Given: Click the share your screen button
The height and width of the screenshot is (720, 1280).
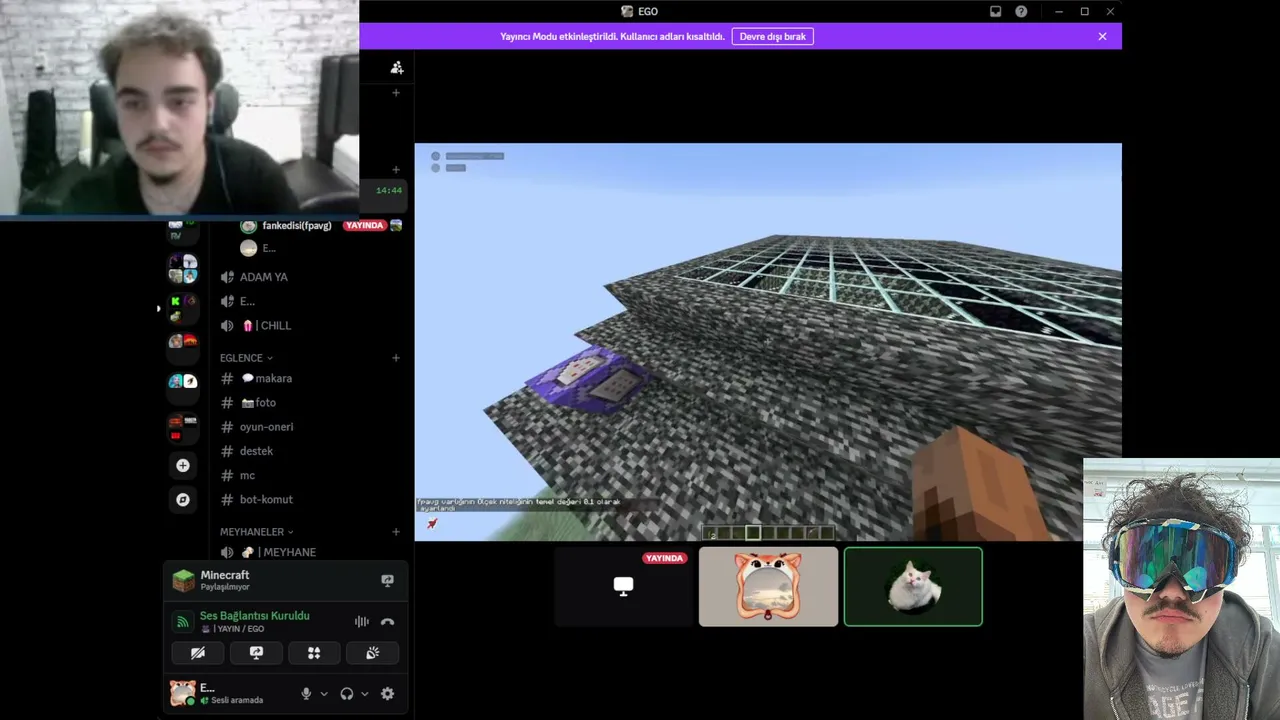Looking at the screenshot, I should pos(256,653).
